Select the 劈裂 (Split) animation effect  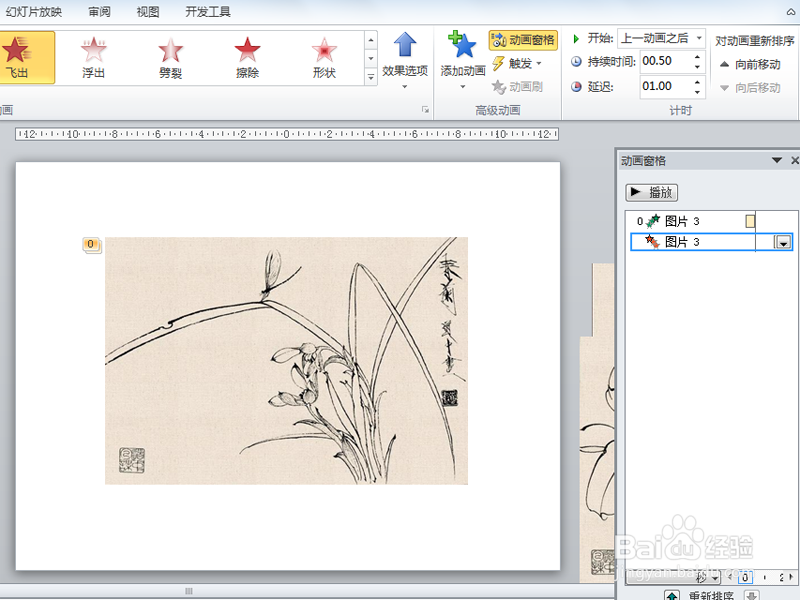[x=170, y=57]
